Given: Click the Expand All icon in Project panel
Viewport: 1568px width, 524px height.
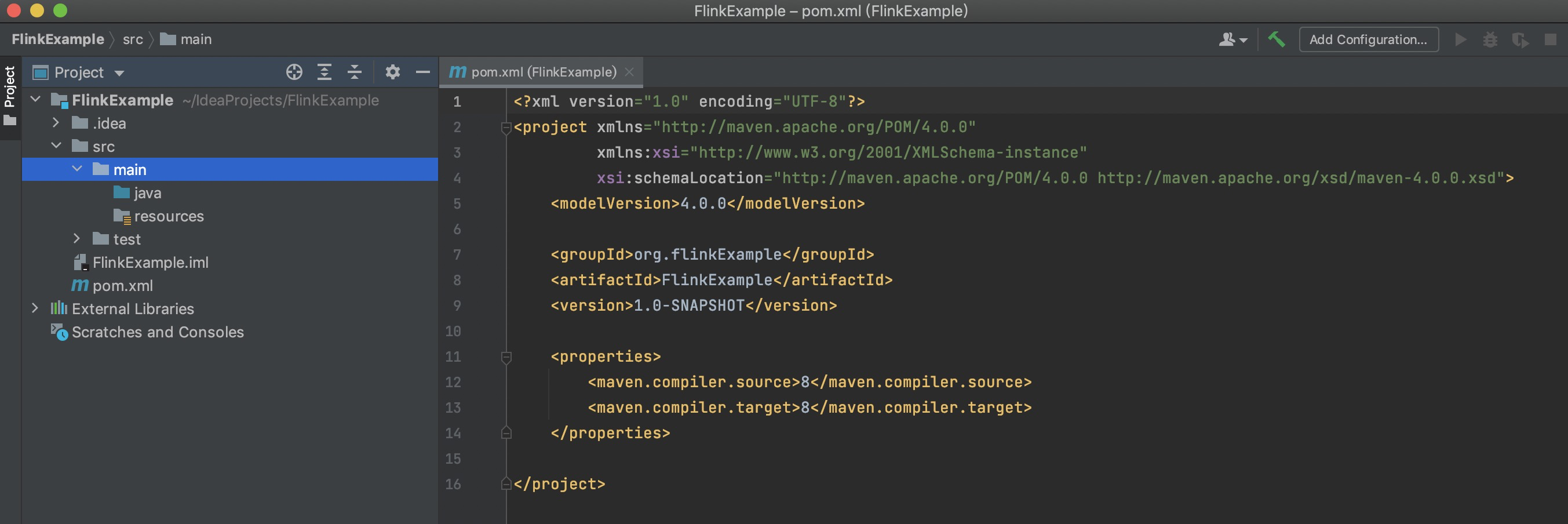Looking at the screenshot, I should [324, 72].
